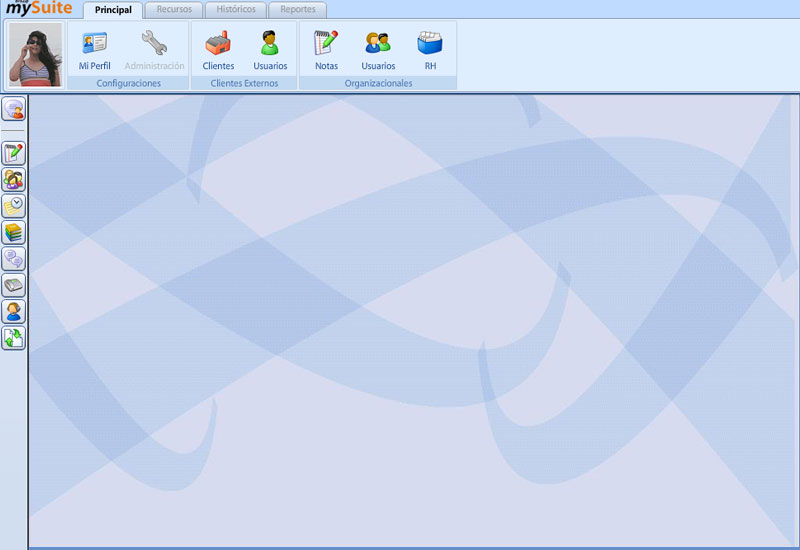Click sidebar note with clock icon

pyautogui.click(x=14, y=206)
